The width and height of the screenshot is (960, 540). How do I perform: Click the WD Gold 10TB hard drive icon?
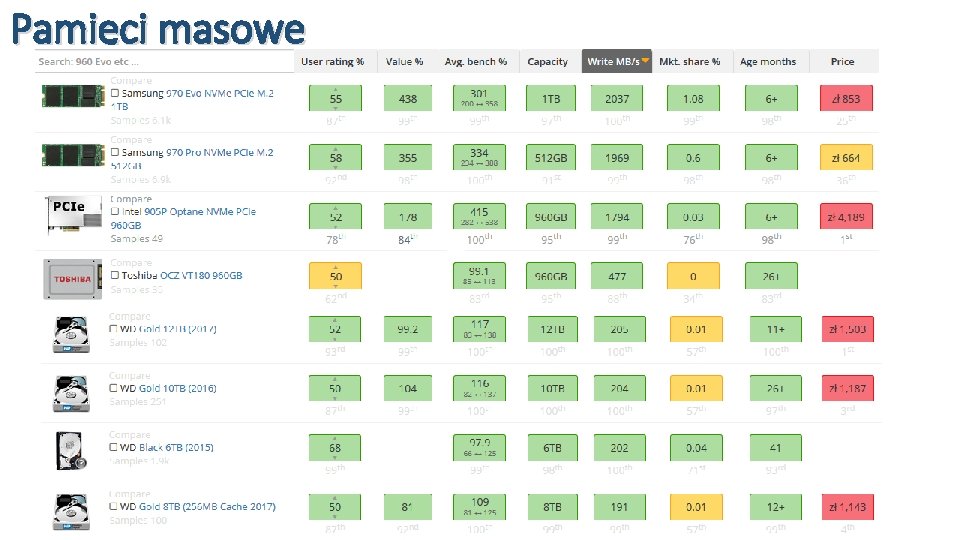tap(72, 394)
